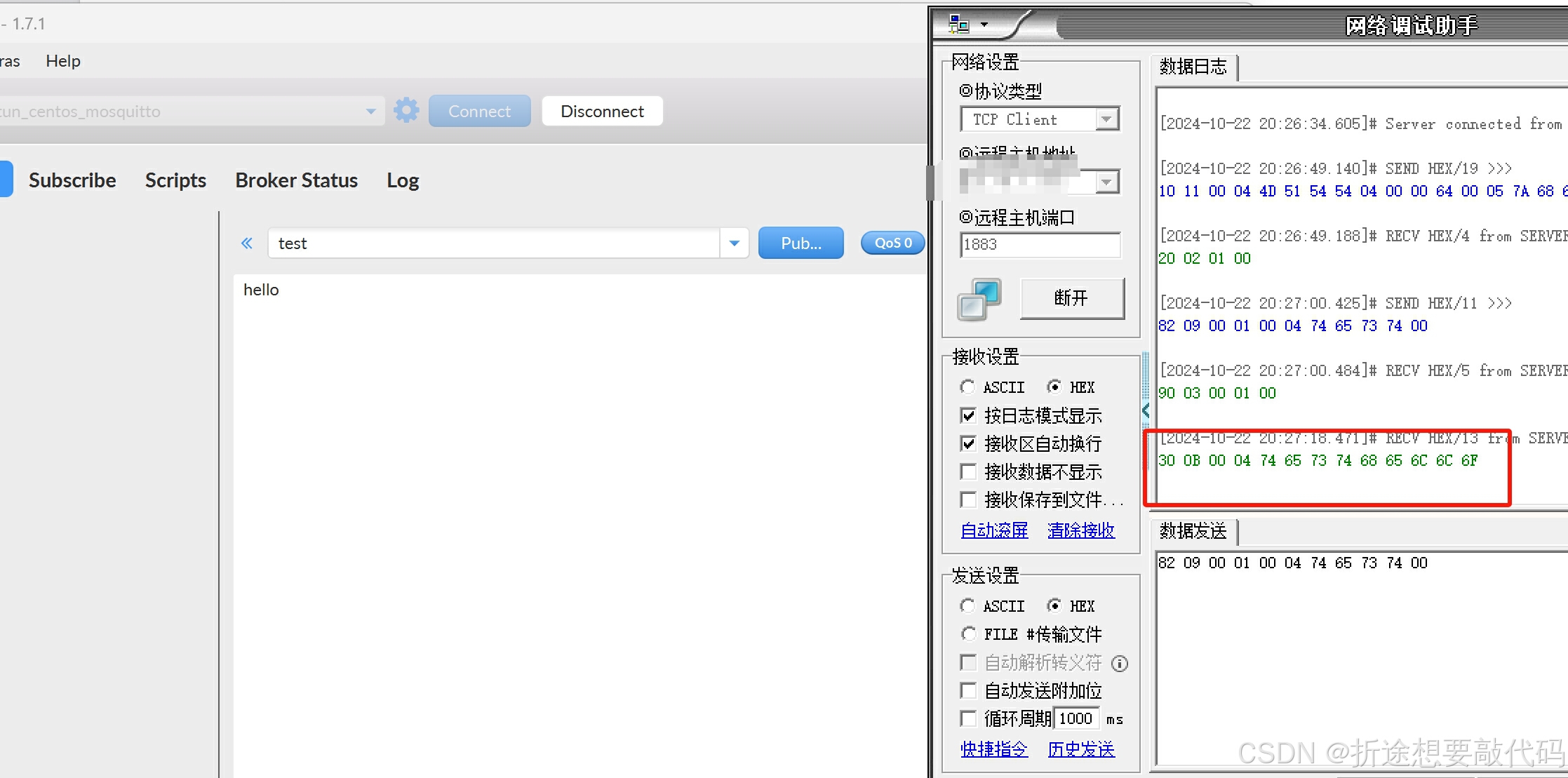1568x778 pixels.
Task: Click the info icon next to 自动解析转义符
Action: [x=1120, y=664]
